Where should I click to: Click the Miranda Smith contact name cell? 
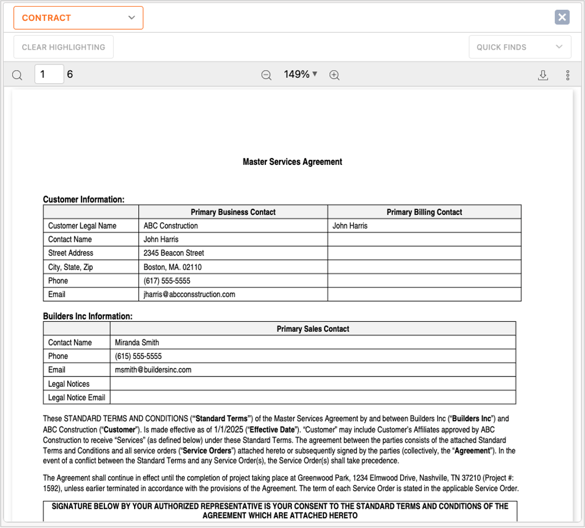313,343
